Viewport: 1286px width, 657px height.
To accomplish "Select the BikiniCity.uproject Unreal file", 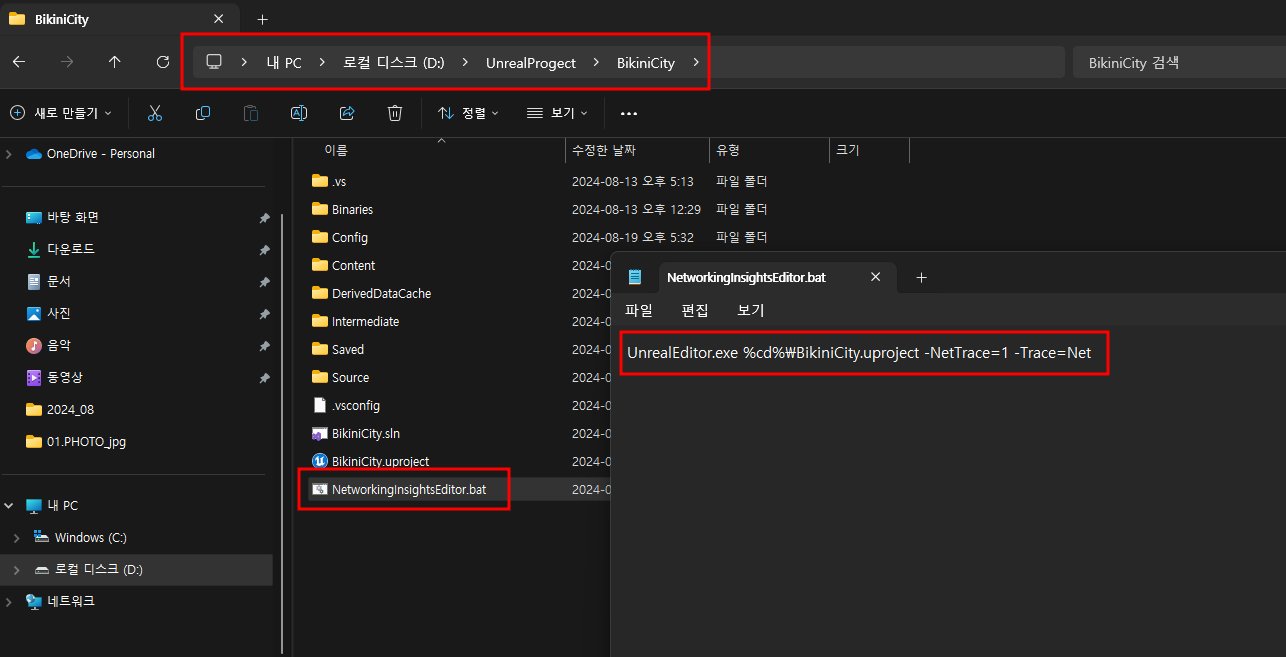I will tap(380, 461).
